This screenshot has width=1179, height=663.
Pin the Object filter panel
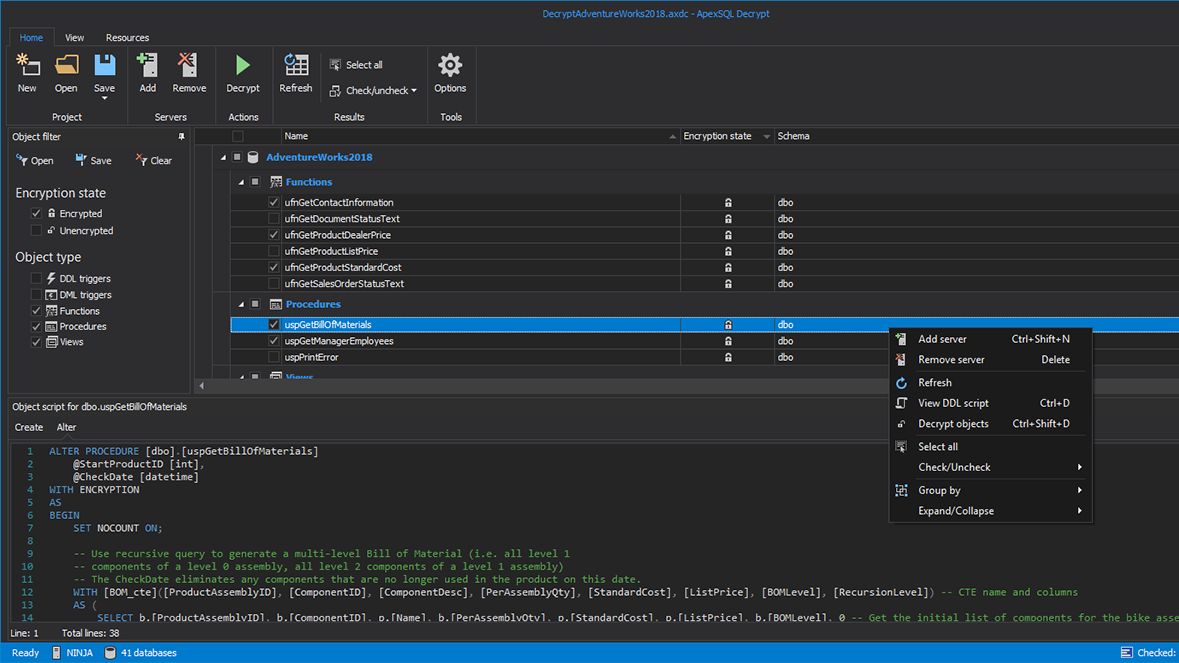181,137
